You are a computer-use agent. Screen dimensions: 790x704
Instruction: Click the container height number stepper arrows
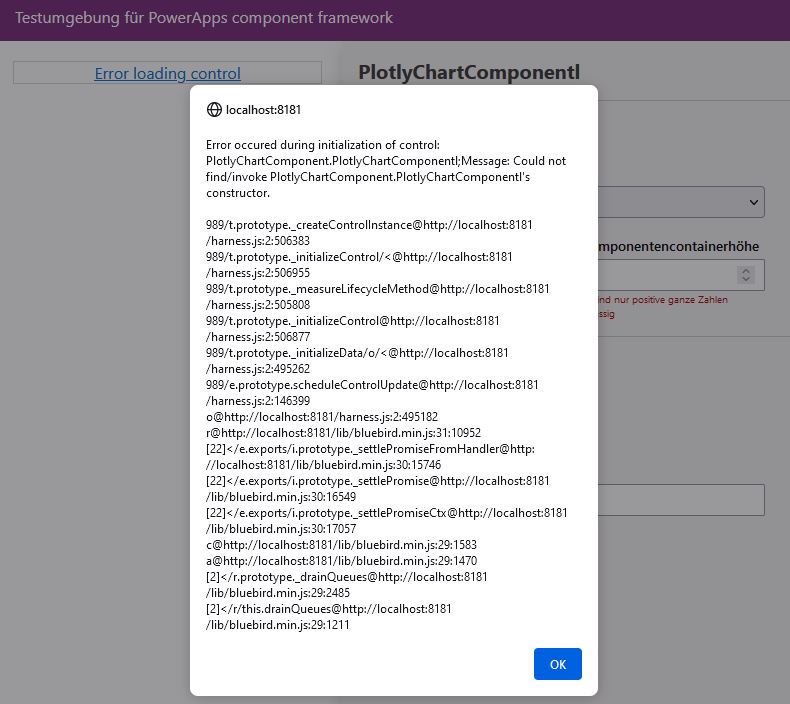(x=746, y=275)
